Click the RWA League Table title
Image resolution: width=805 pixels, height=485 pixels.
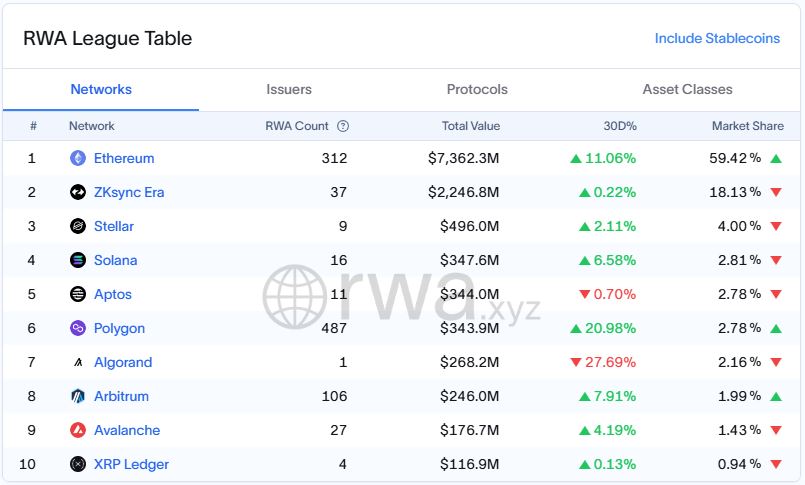pyautogui.click(x=107, y=38)
